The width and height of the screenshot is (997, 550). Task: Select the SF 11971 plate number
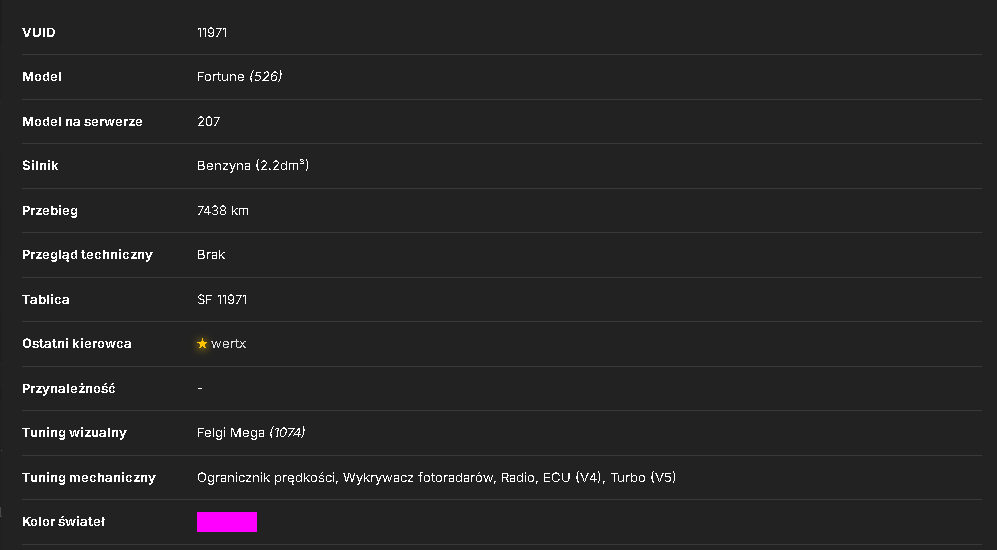[222, 299]
